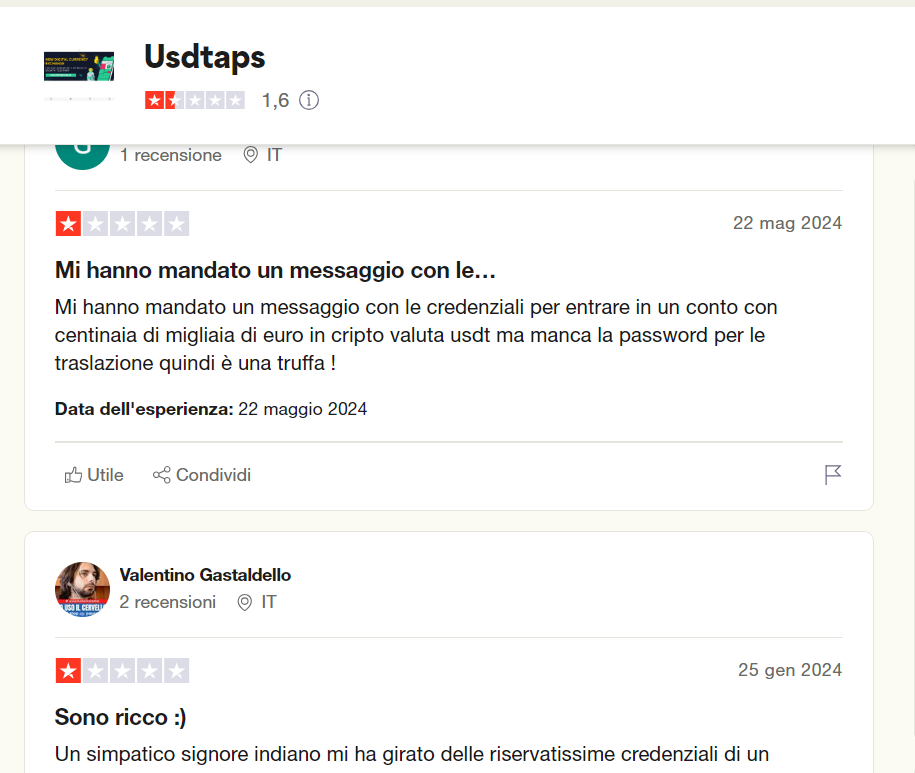Click the Usdtaps company name heading
The image size is (915, 773).
205,57
